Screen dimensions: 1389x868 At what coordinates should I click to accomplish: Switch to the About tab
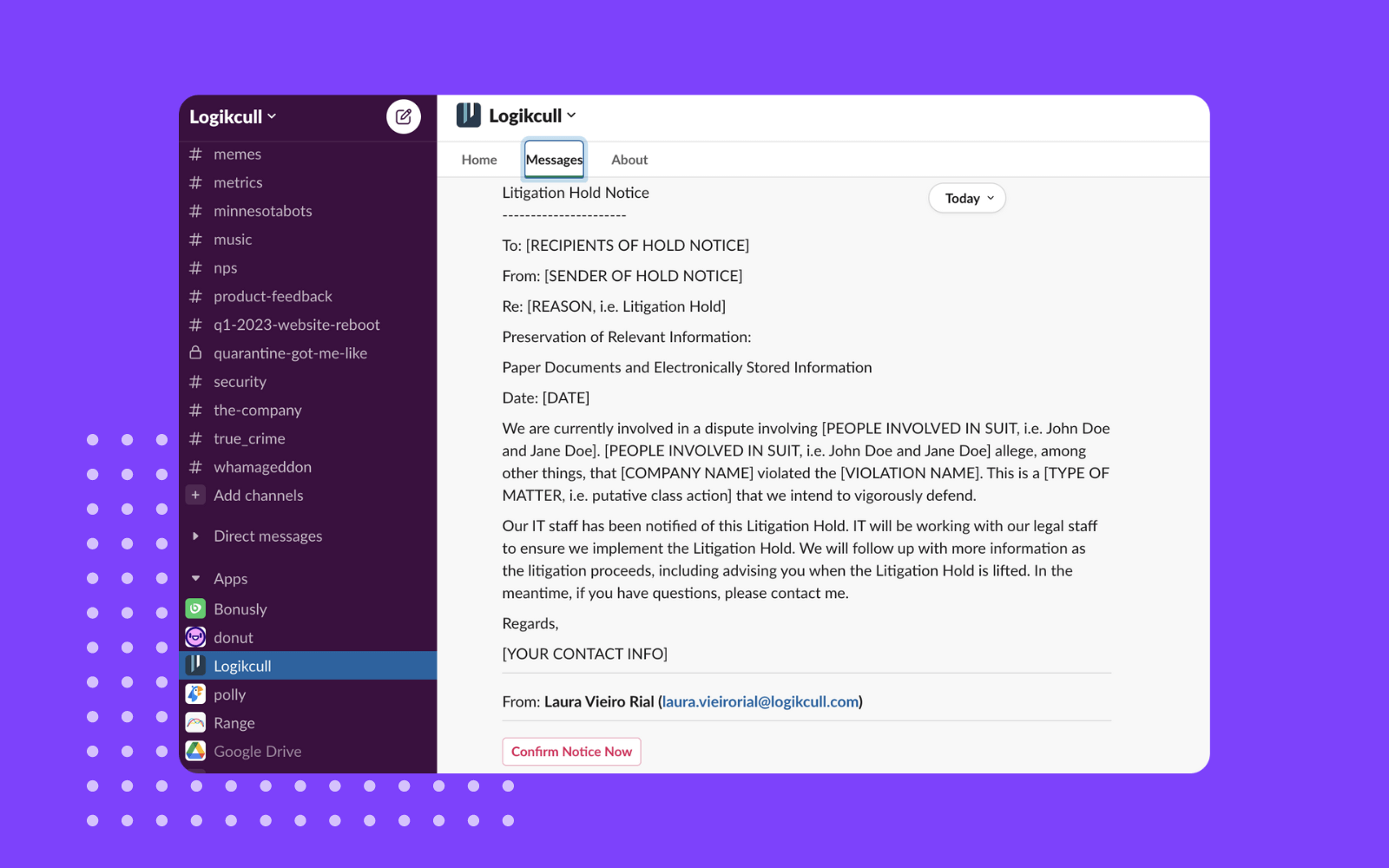[629, 159]
